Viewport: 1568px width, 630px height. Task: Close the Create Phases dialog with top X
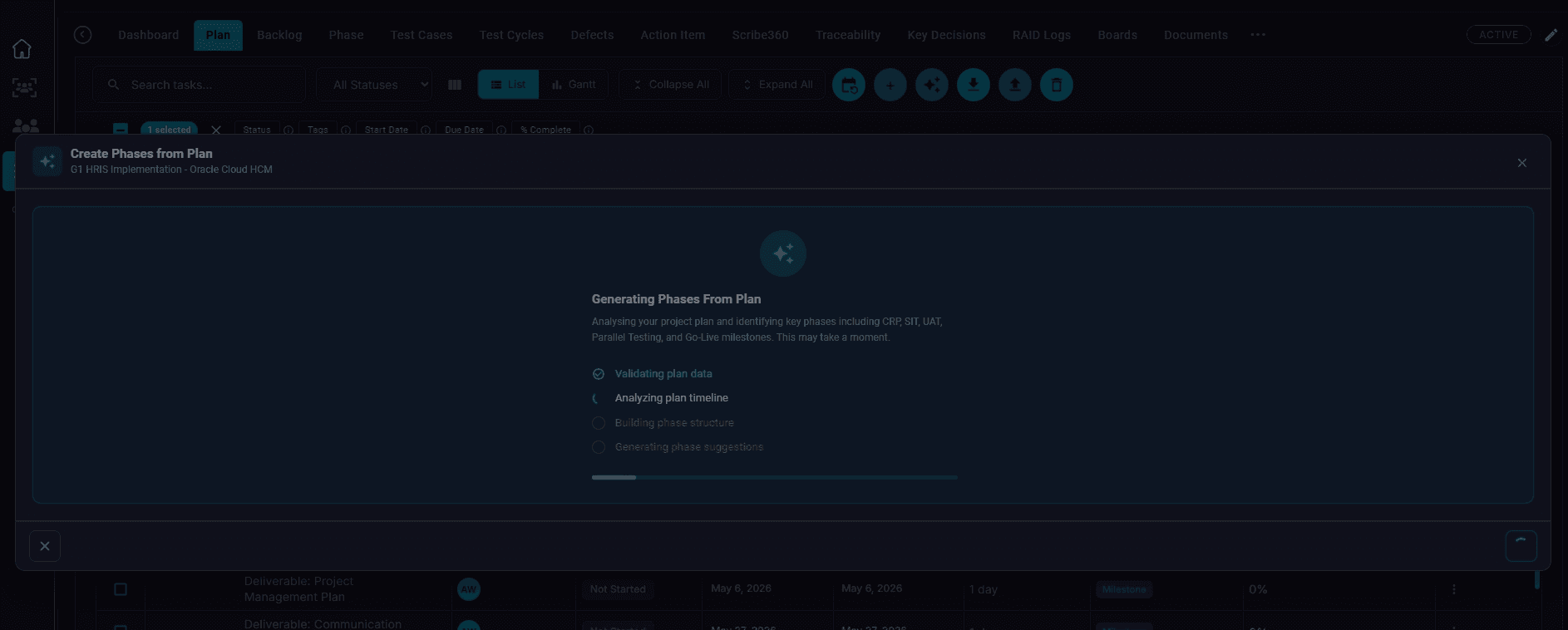click(x=1522, y=163)
